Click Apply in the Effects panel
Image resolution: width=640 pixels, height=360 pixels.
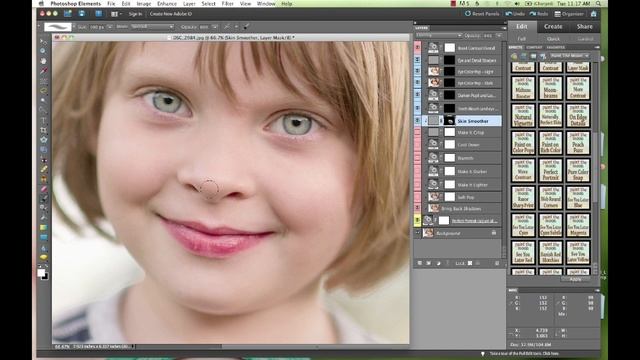click(575, 280)
